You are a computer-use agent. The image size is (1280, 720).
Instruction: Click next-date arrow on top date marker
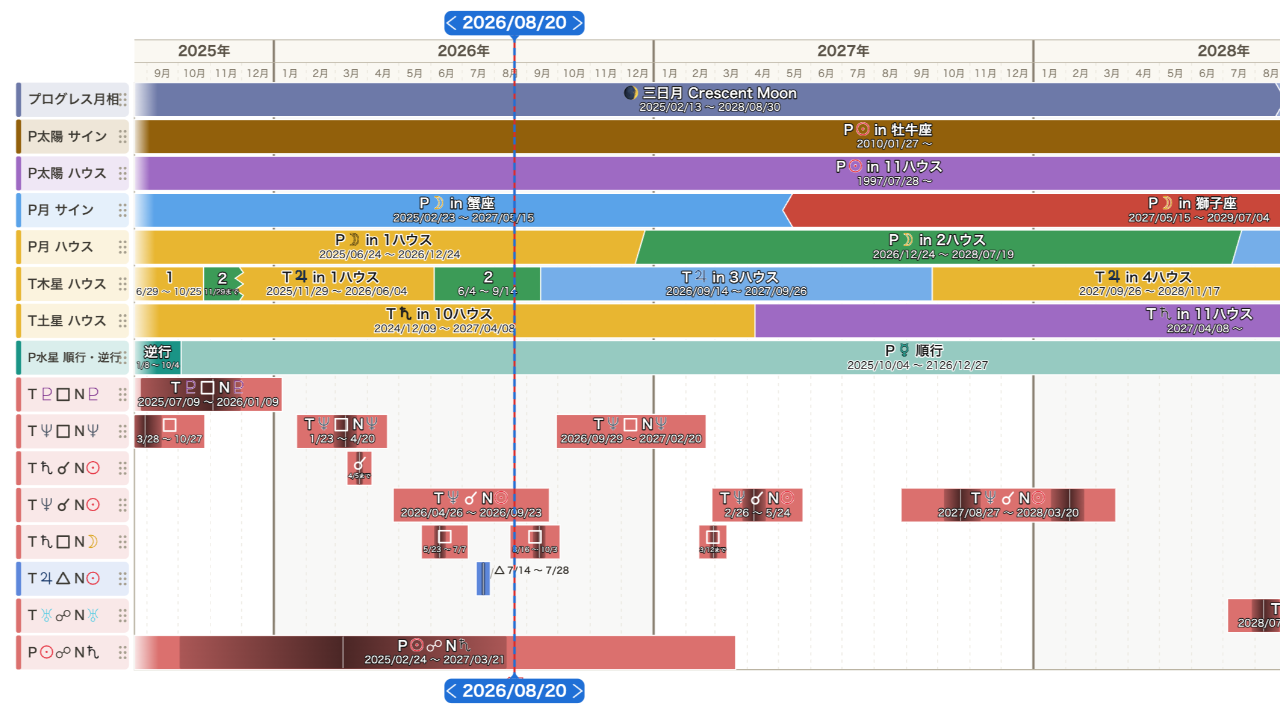[x=576, y=23]
